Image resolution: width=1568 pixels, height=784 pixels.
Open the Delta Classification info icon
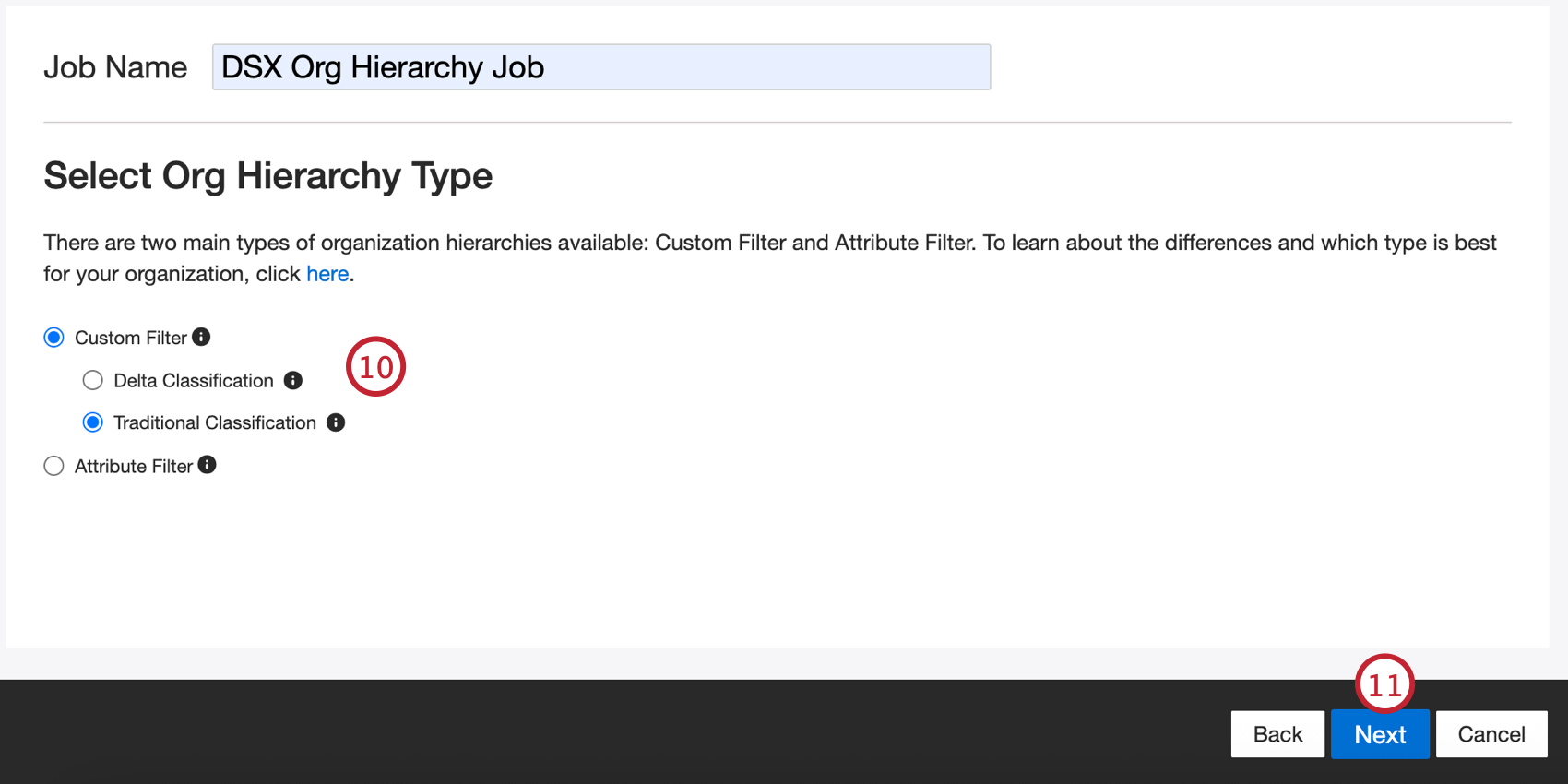293,380
